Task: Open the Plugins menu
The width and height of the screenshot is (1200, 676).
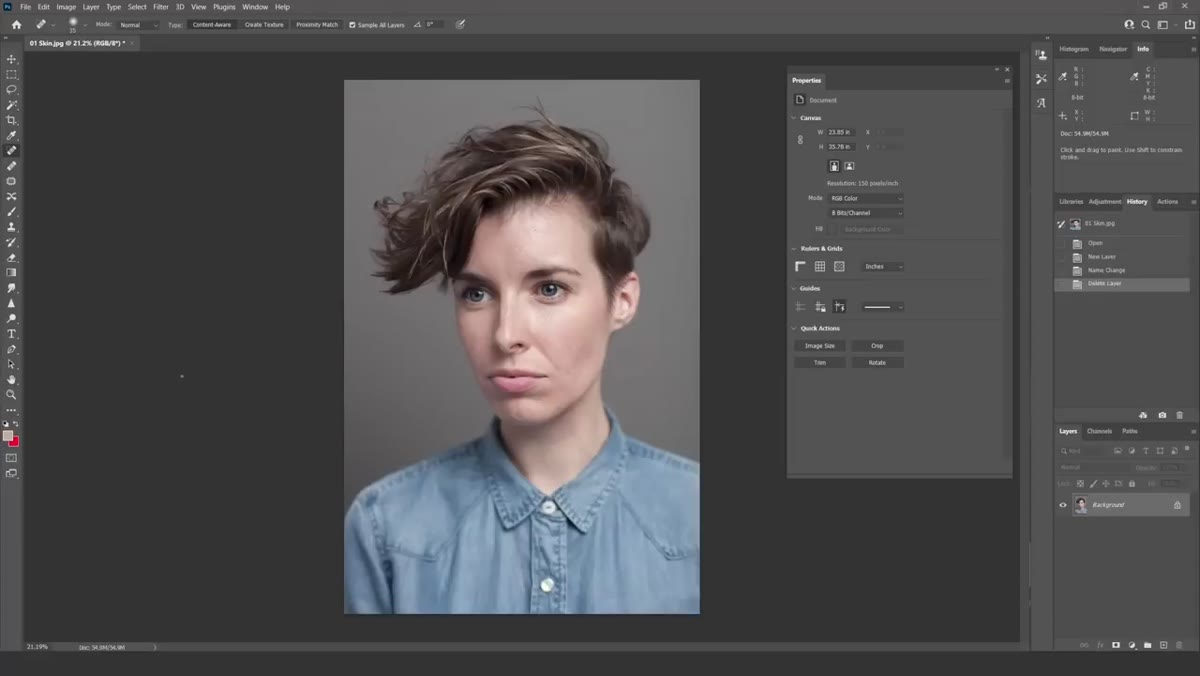Action: click(x=224, y=7)
